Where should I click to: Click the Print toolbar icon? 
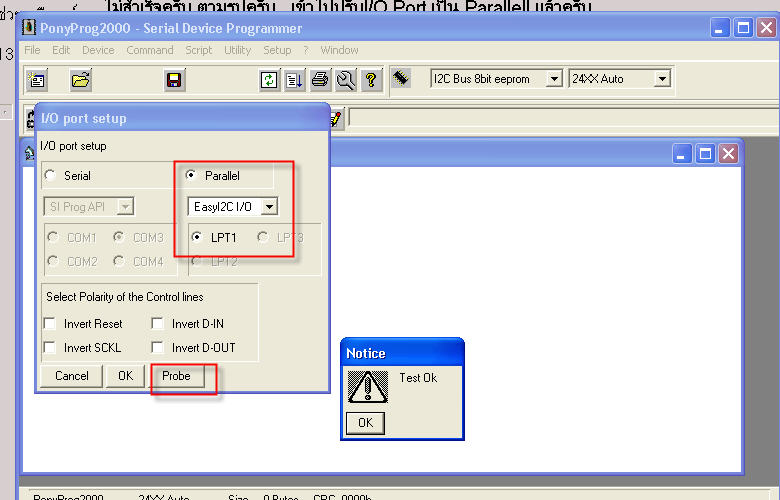[x=320, y=80]
